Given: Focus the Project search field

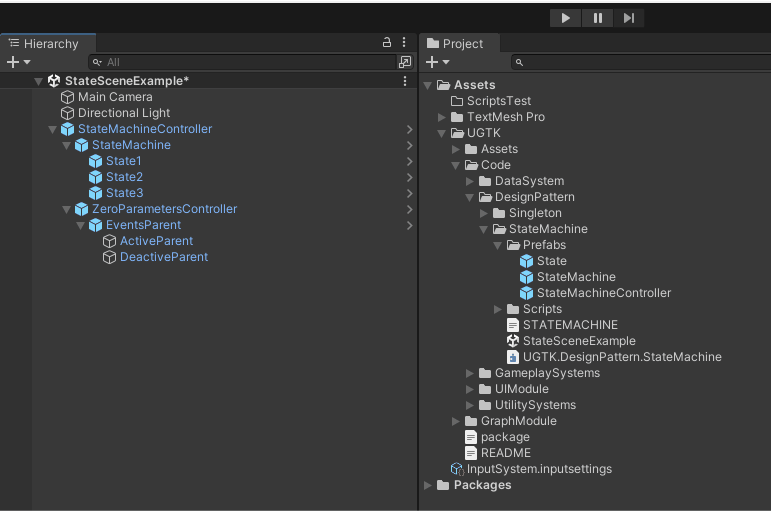Looking at the screenshot, I should [x=641, y=62].
